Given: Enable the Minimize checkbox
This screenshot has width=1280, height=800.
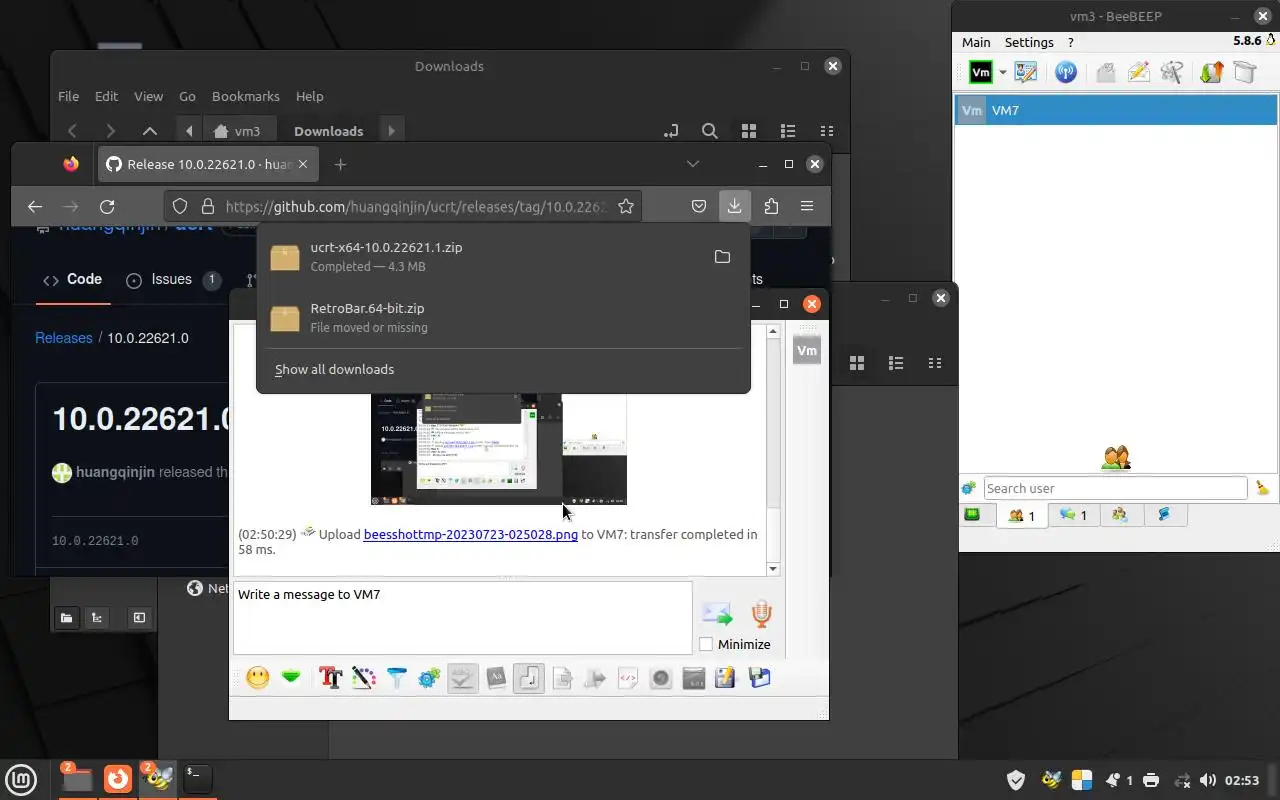Looking at the screenshot, I should 706,644.
